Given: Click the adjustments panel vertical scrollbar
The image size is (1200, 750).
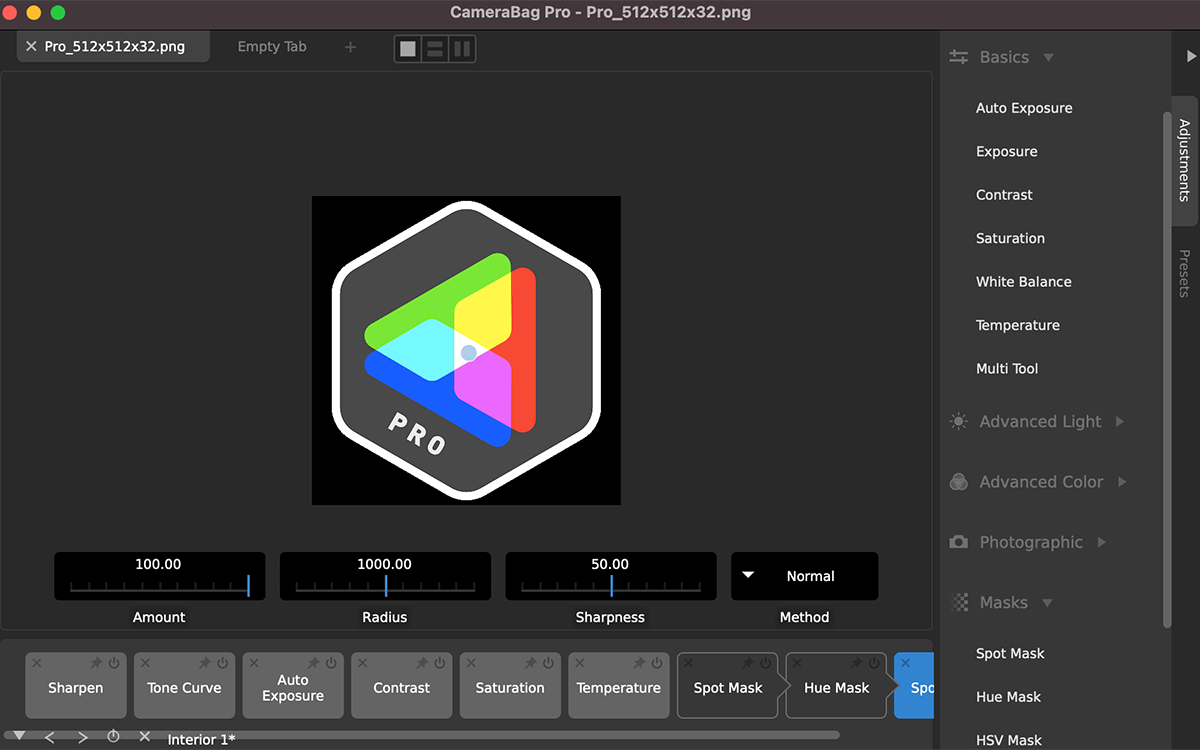Looking at the screenshot, I should [1166, 370].
